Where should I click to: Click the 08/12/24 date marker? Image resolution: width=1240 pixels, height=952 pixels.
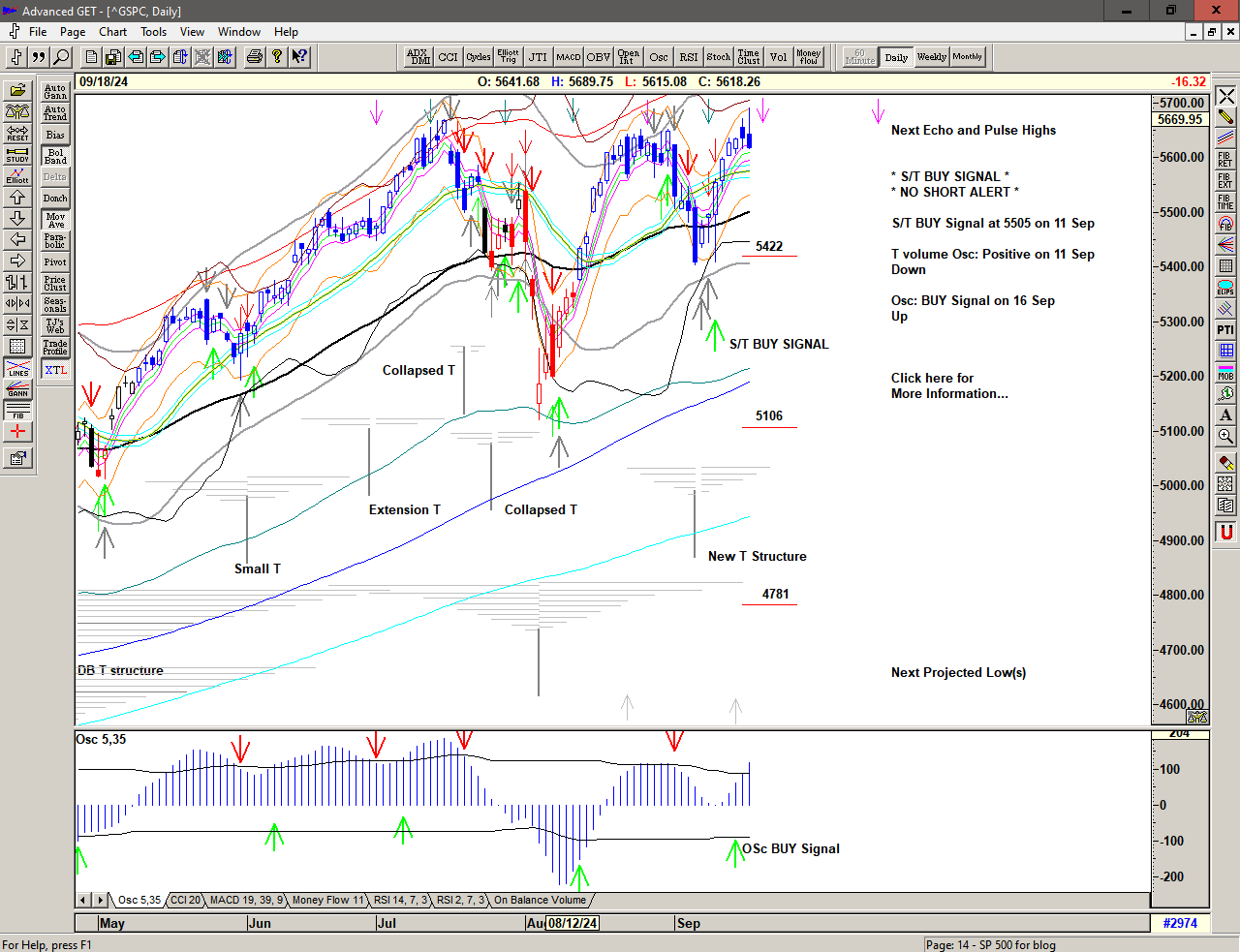pyautogui.click(x=572, y=923)
